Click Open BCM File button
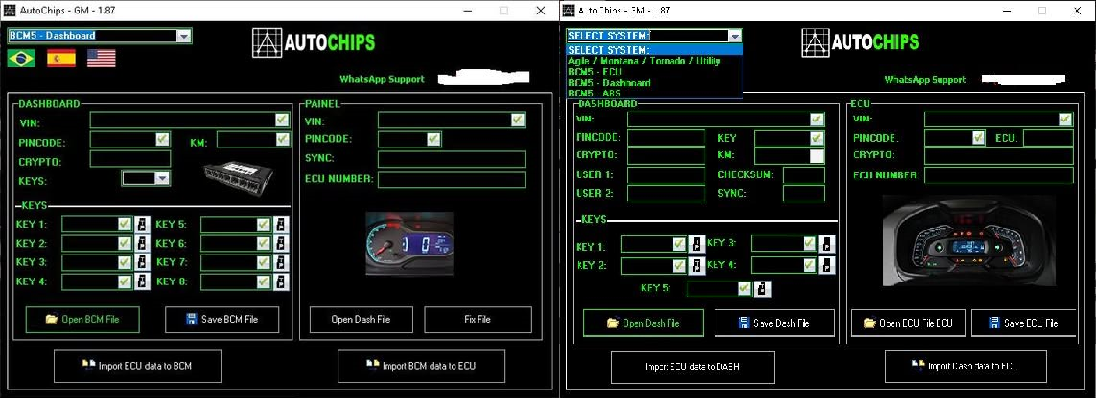The width and height of the screenshot is (1098, 398). (x=83, y=320)
